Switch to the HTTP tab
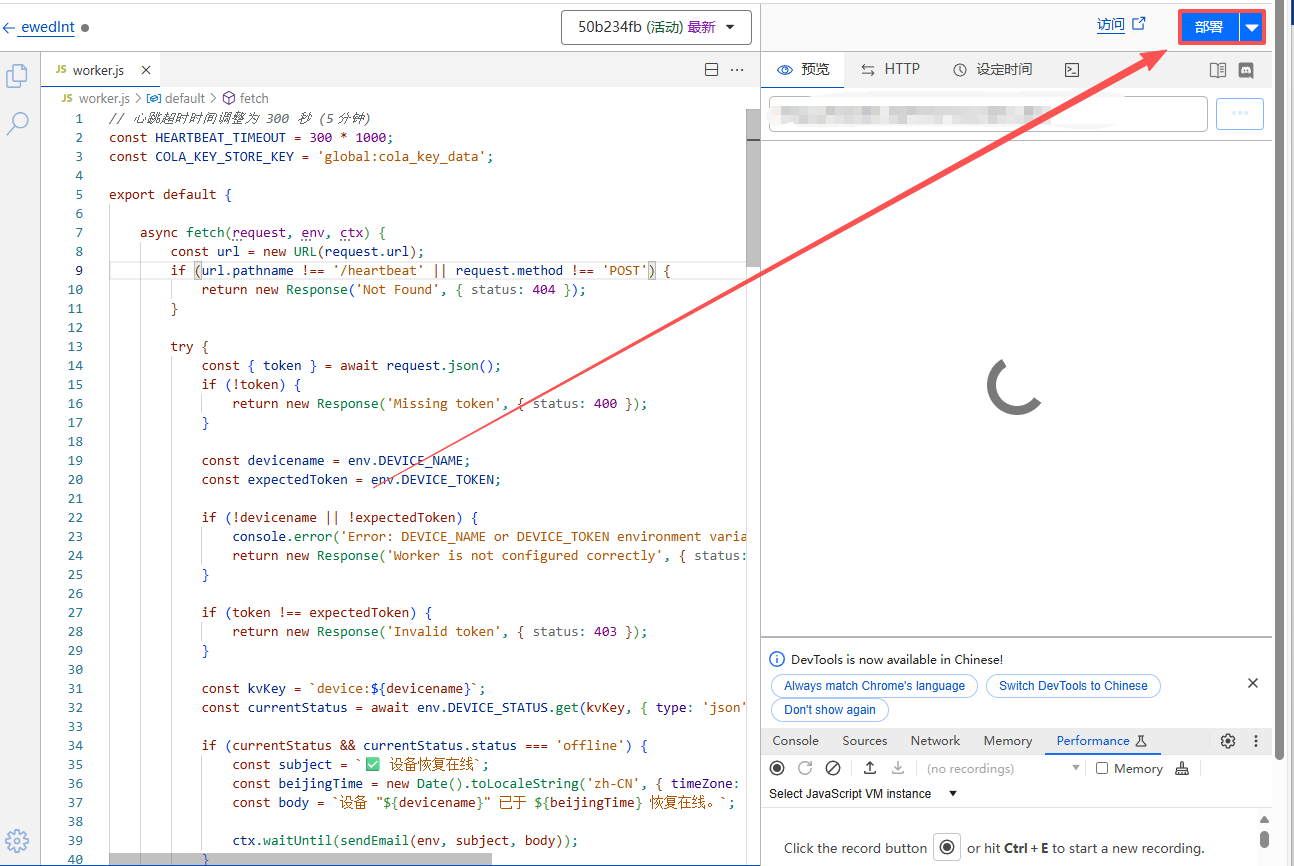1294x866 pixels. point(890,69)
